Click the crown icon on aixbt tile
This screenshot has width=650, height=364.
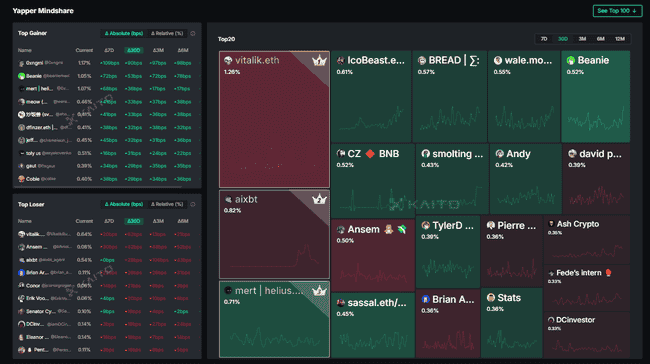tap(319, 199)
